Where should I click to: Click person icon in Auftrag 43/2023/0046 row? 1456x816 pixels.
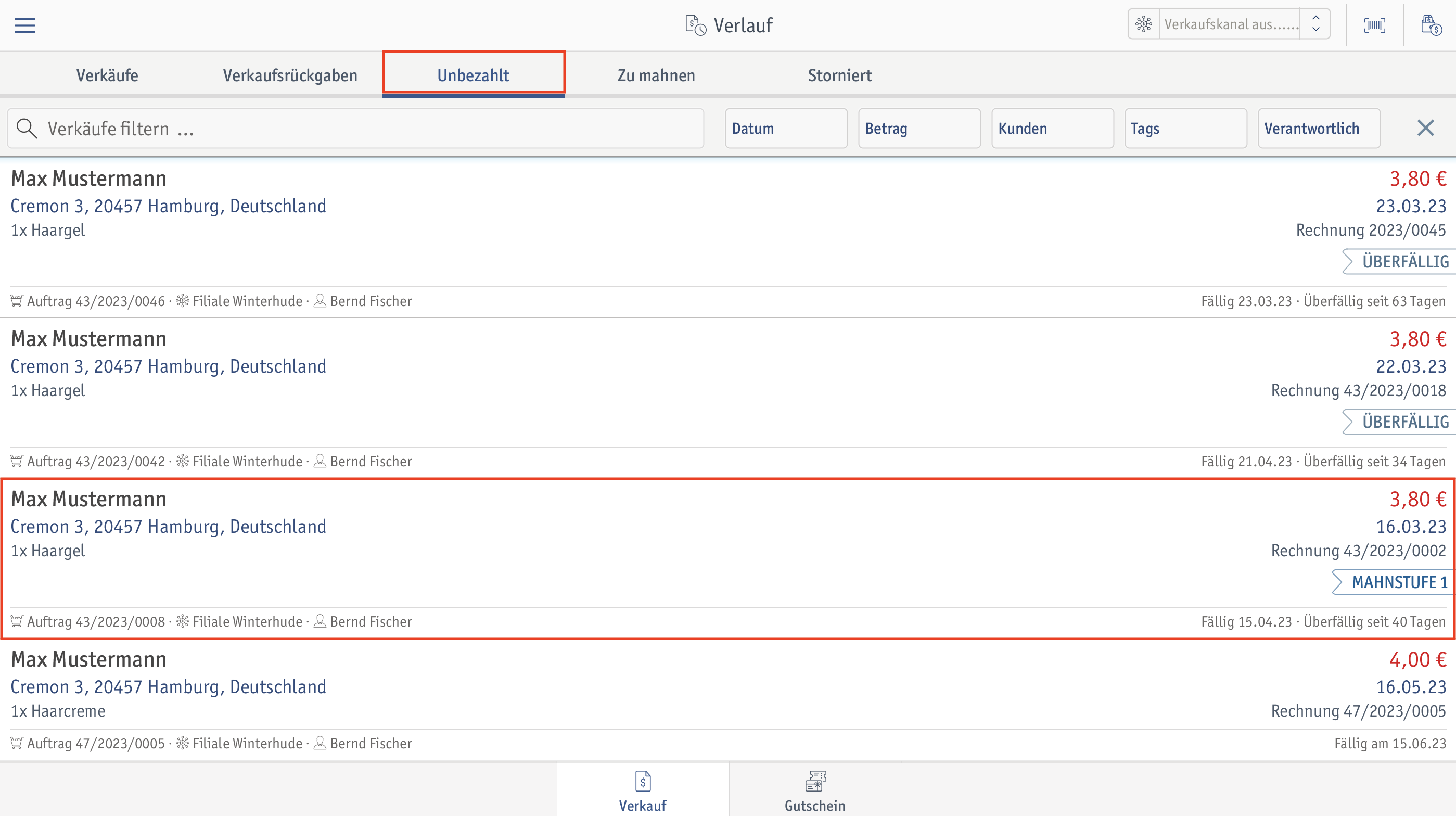320,301
